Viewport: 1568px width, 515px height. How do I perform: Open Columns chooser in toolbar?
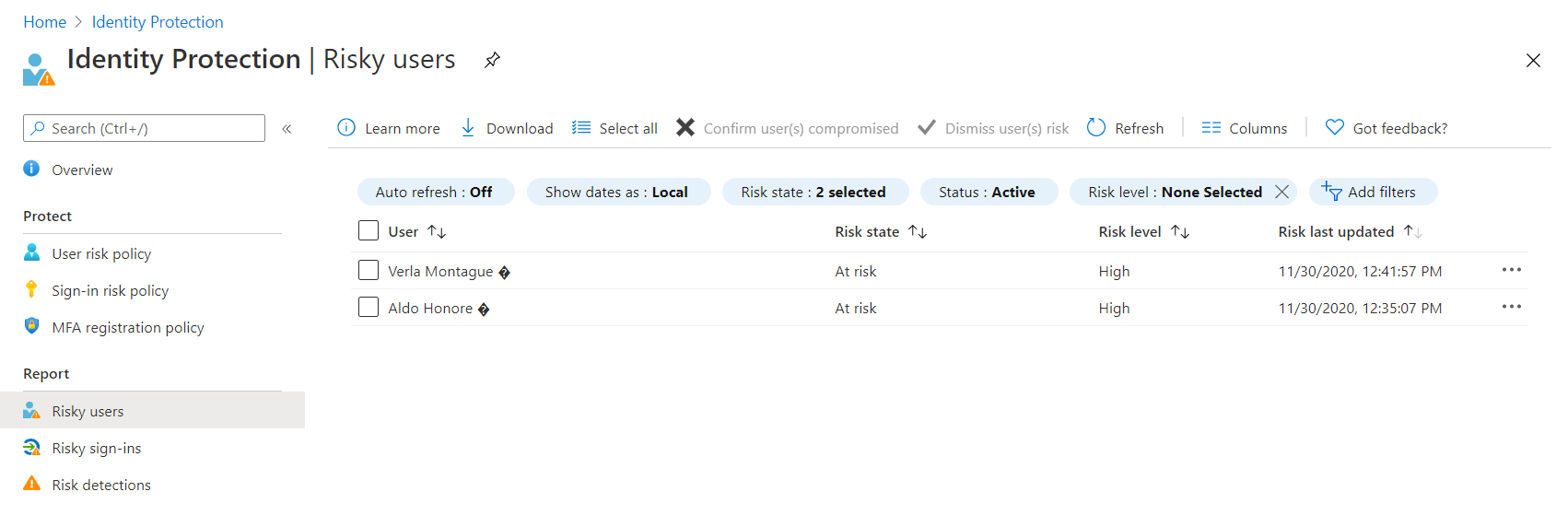pyautogui.click(x=1244, y=128)
